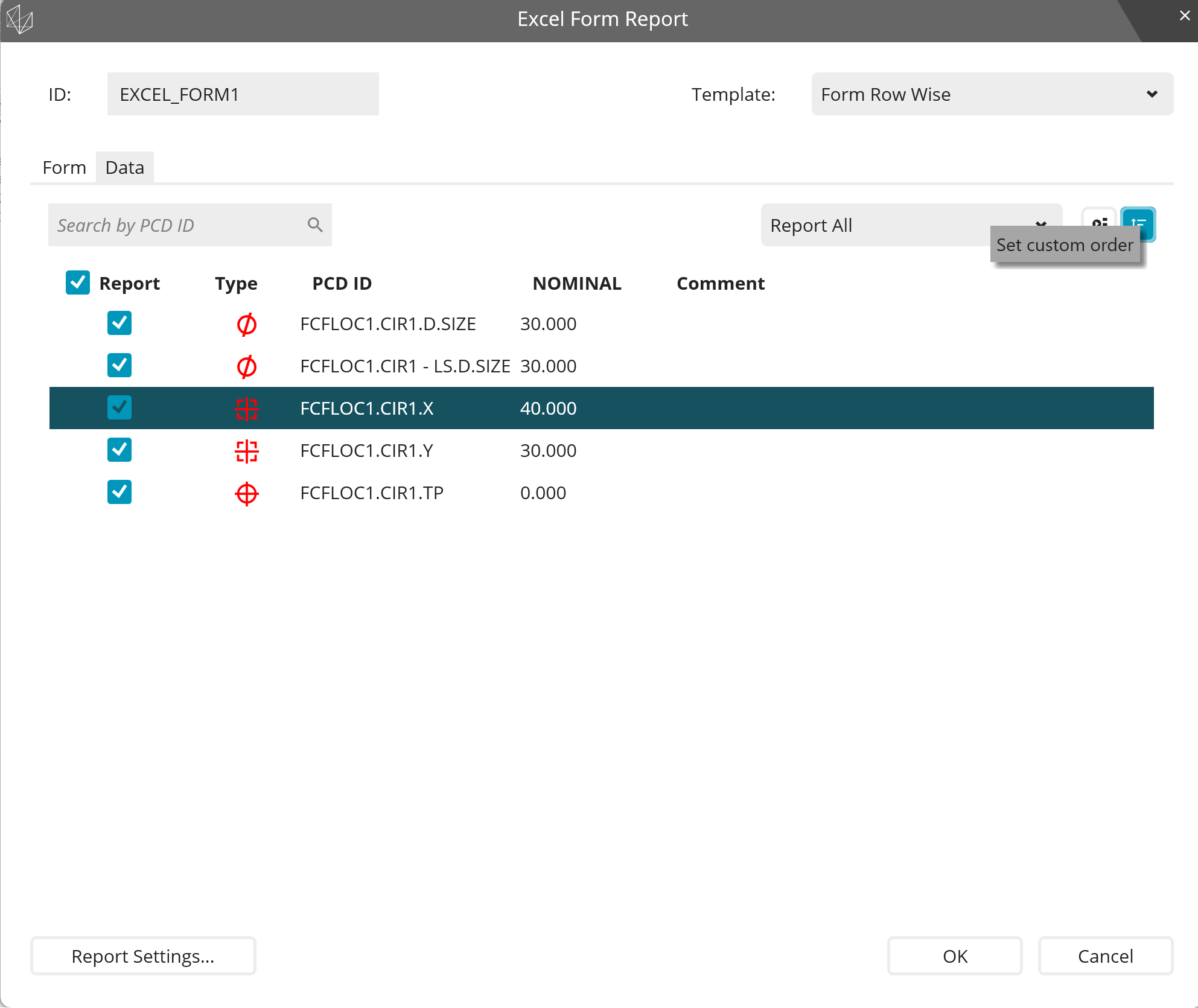Select FCFLOC1.CIR1.X PCD ID text

(x=367, y=409)
